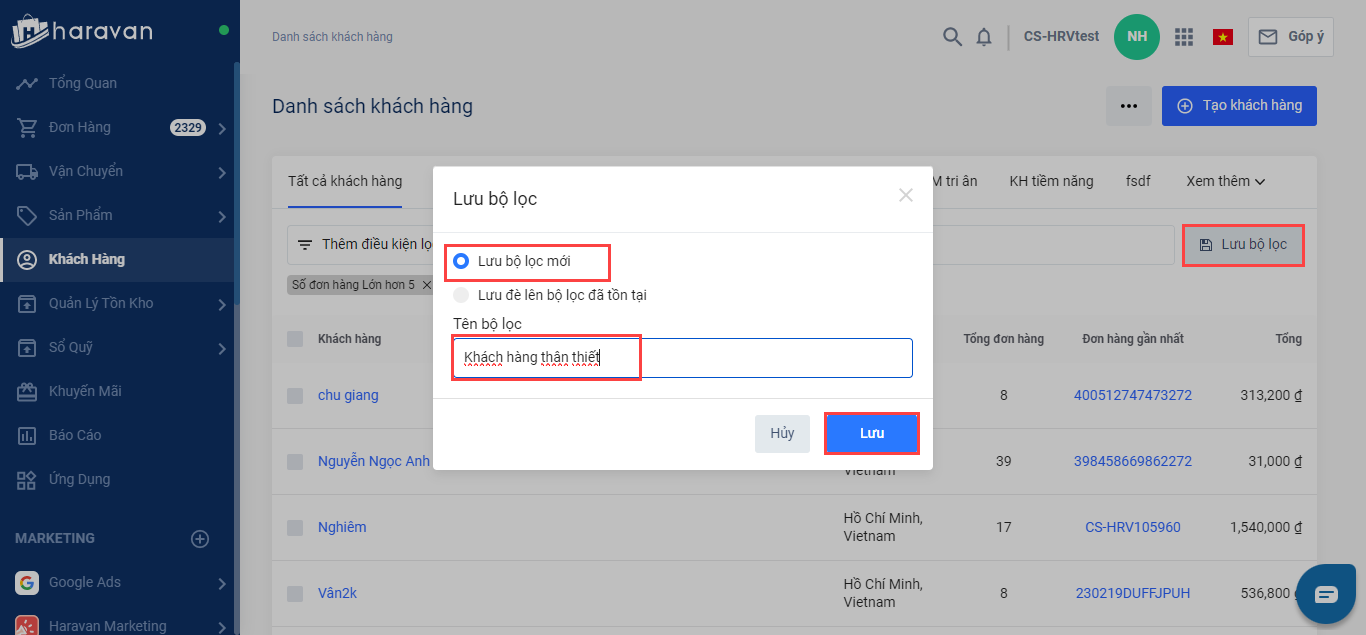Expand the Xem thêm tabs dropdown
This screenshot has height=635, width=1366.
click(x=1226, y=181)
